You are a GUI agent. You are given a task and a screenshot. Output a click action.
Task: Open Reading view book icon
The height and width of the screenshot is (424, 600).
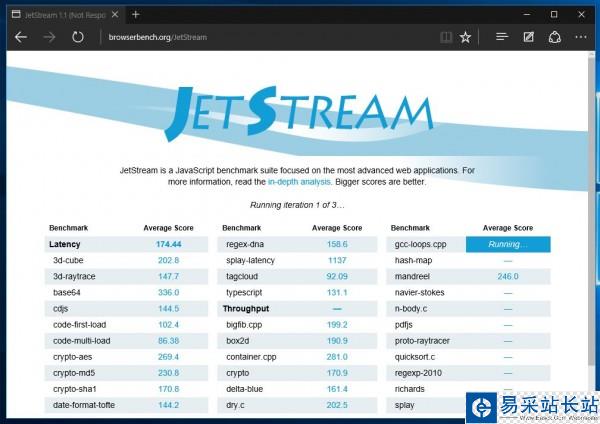pyautogui.click(x=446, y=37)
